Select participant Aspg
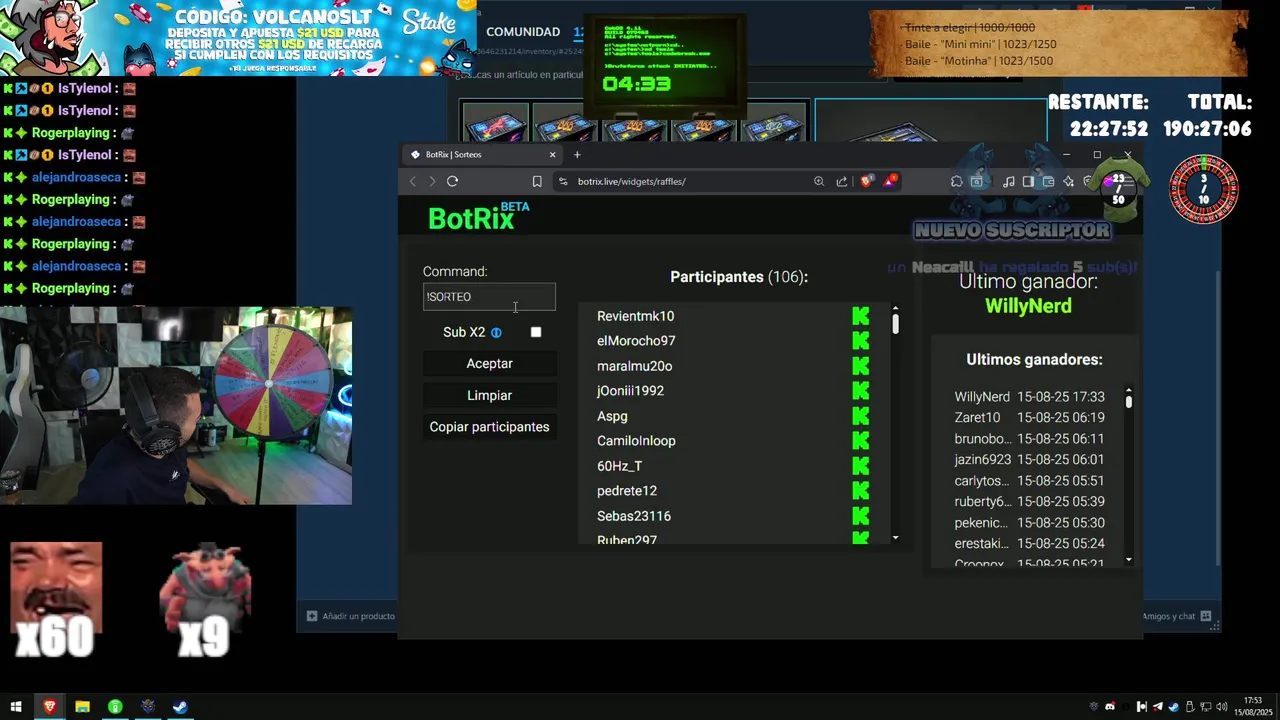The height and width of the screenshot is (720, 1280). pyautogui.click(x=612, y=416)
